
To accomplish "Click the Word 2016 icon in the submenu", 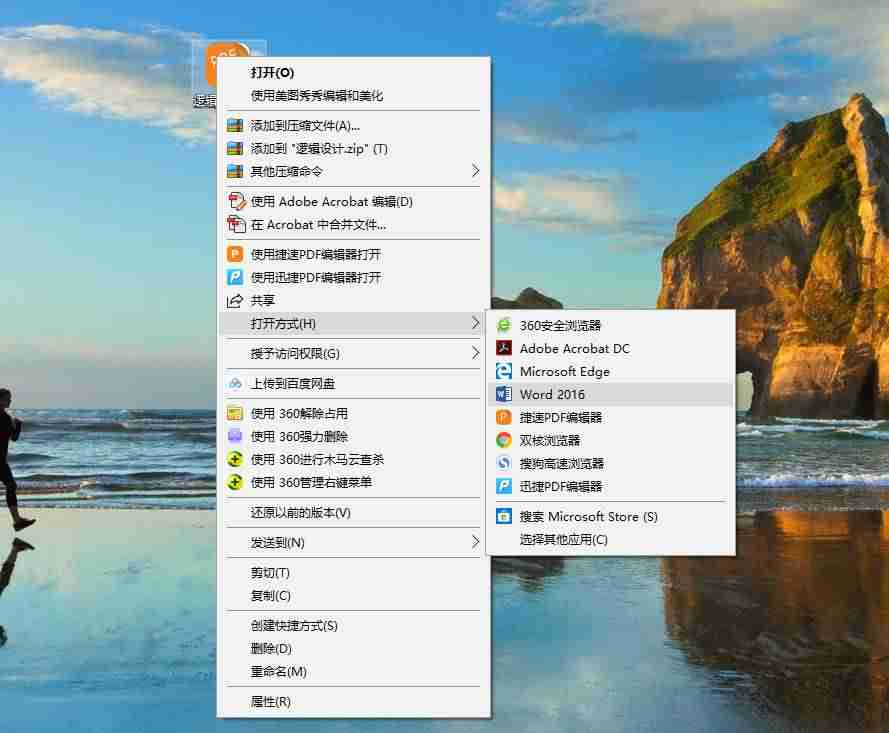I will tap(503, 394).
